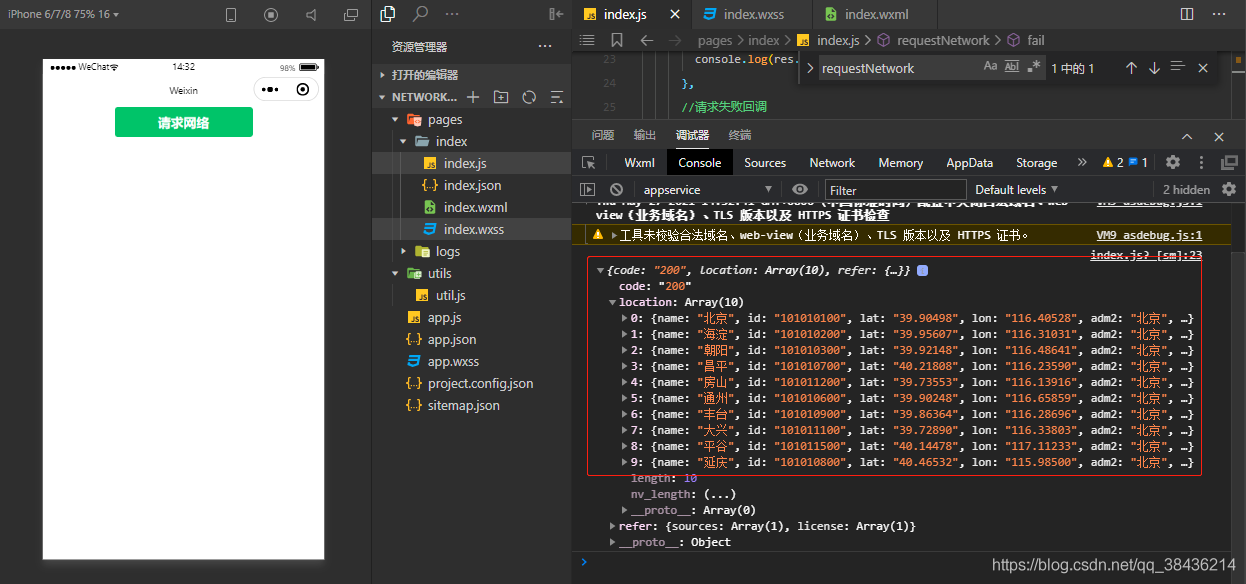1246x584 pixels.
Task: Click the new file icon in explorer
Action: pyautogui.click(x=473, y=97)
